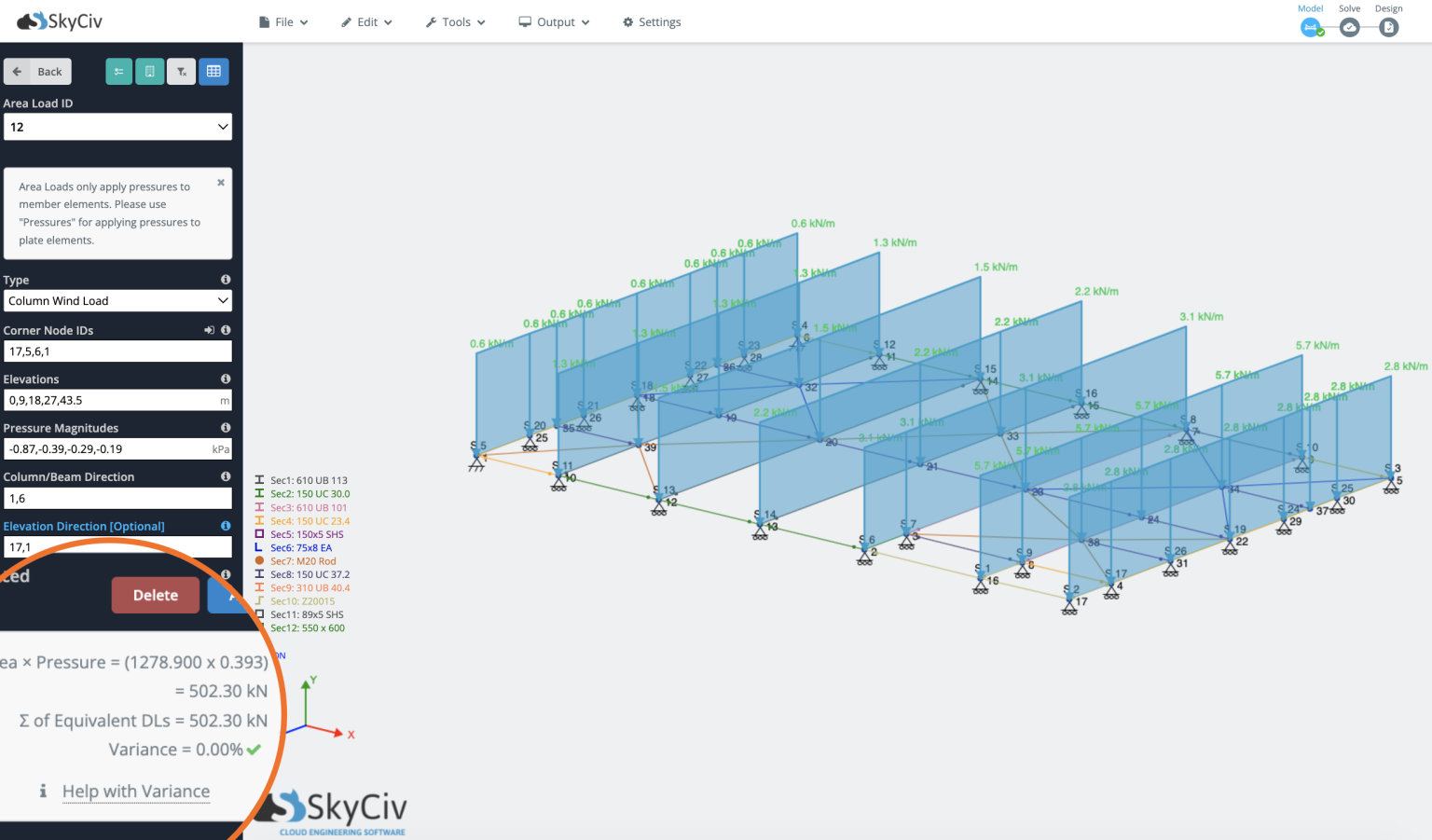Expand the Tools menu
Image resolution: width=1432 pixels, height=840 pixels.
tap(455, 21)
